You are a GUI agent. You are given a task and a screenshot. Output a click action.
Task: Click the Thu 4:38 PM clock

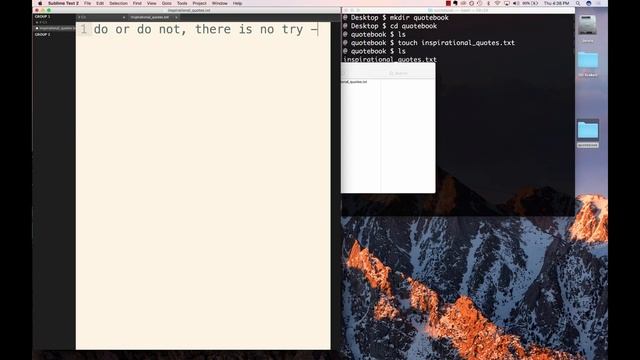[556, 3]
